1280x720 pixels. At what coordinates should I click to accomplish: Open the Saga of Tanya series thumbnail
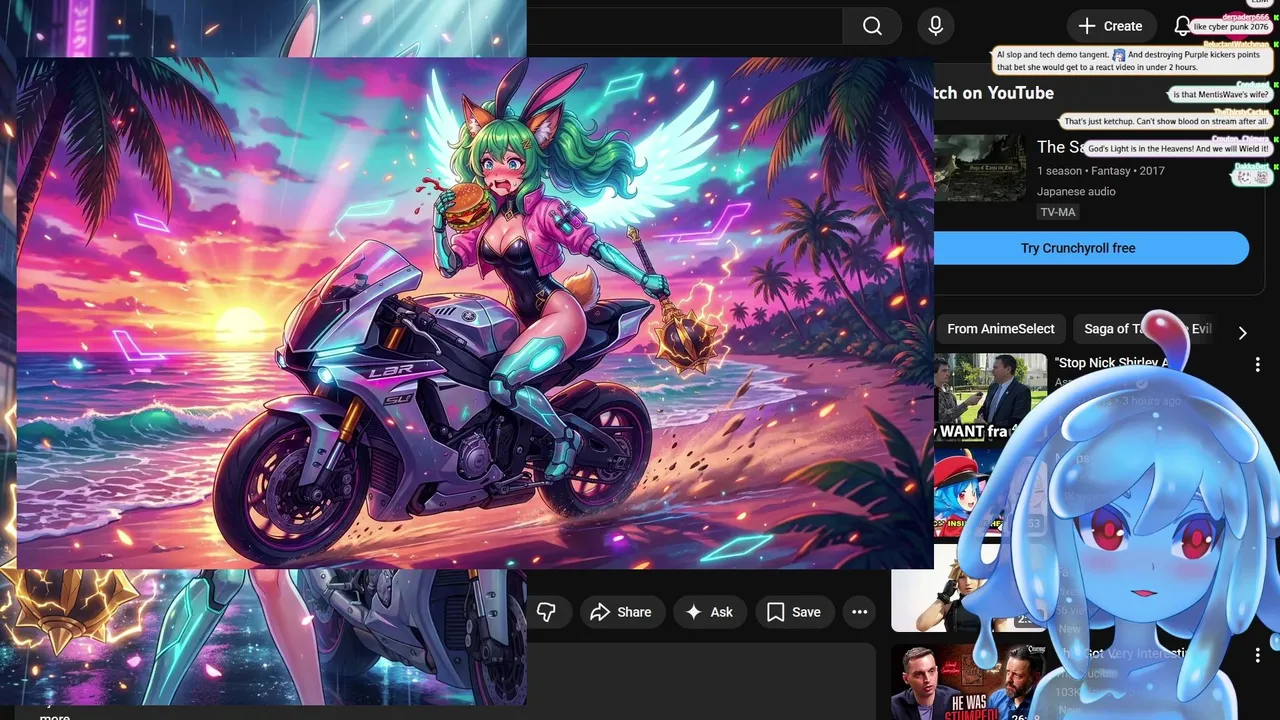979,168
